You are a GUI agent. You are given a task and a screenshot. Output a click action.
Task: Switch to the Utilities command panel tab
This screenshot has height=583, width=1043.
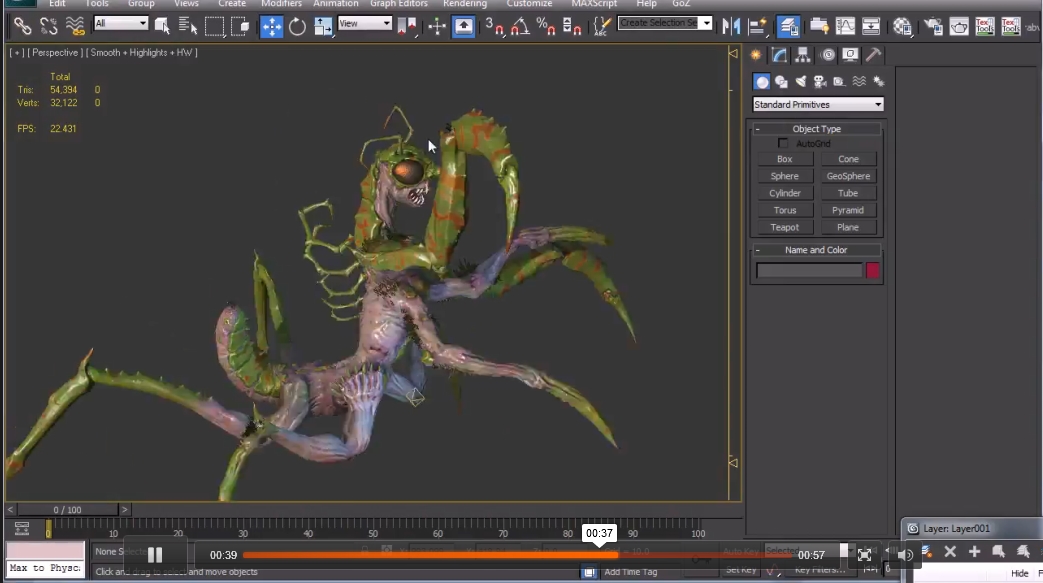[873, 55]
